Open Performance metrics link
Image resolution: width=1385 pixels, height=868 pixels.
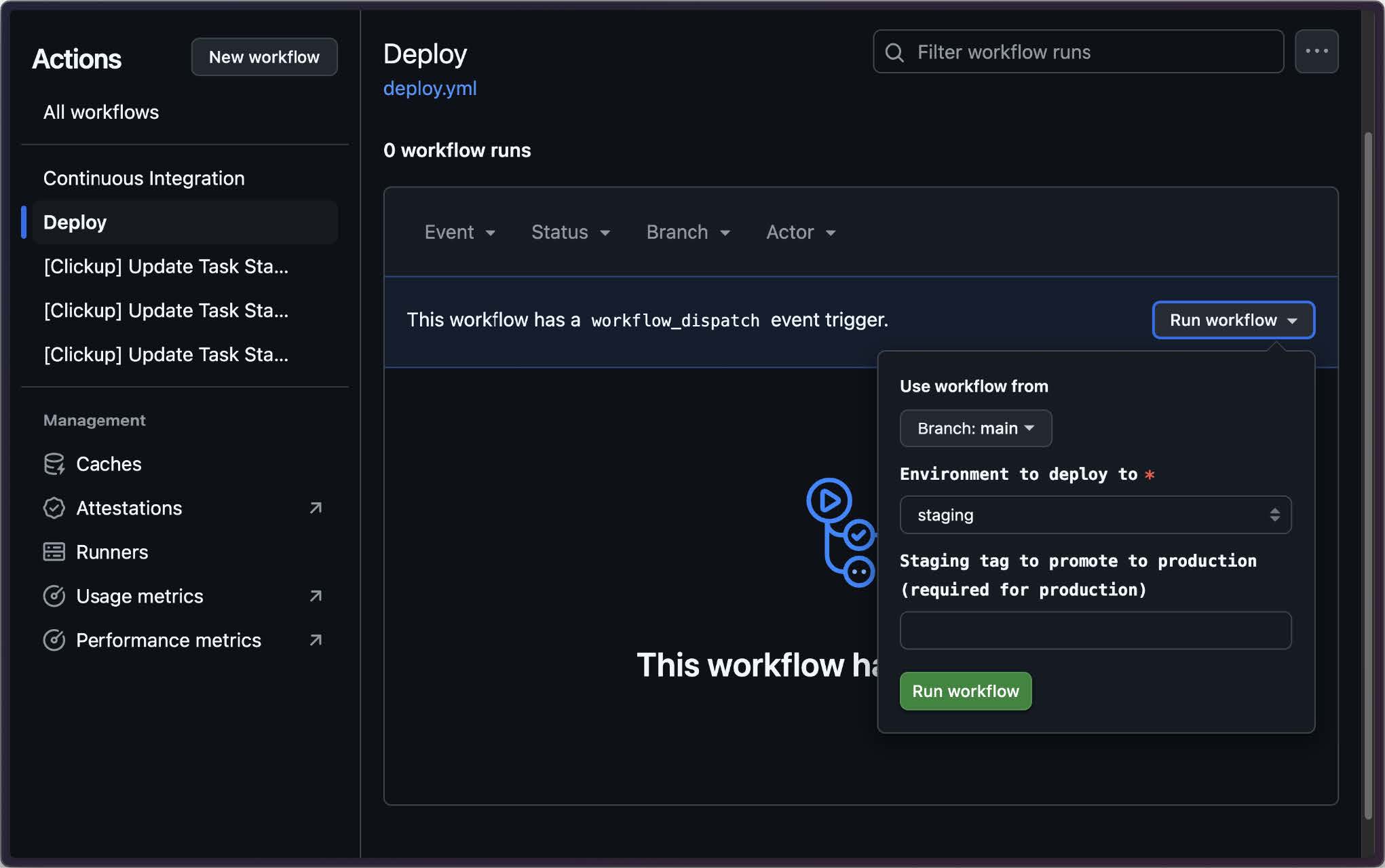point(185,641)
